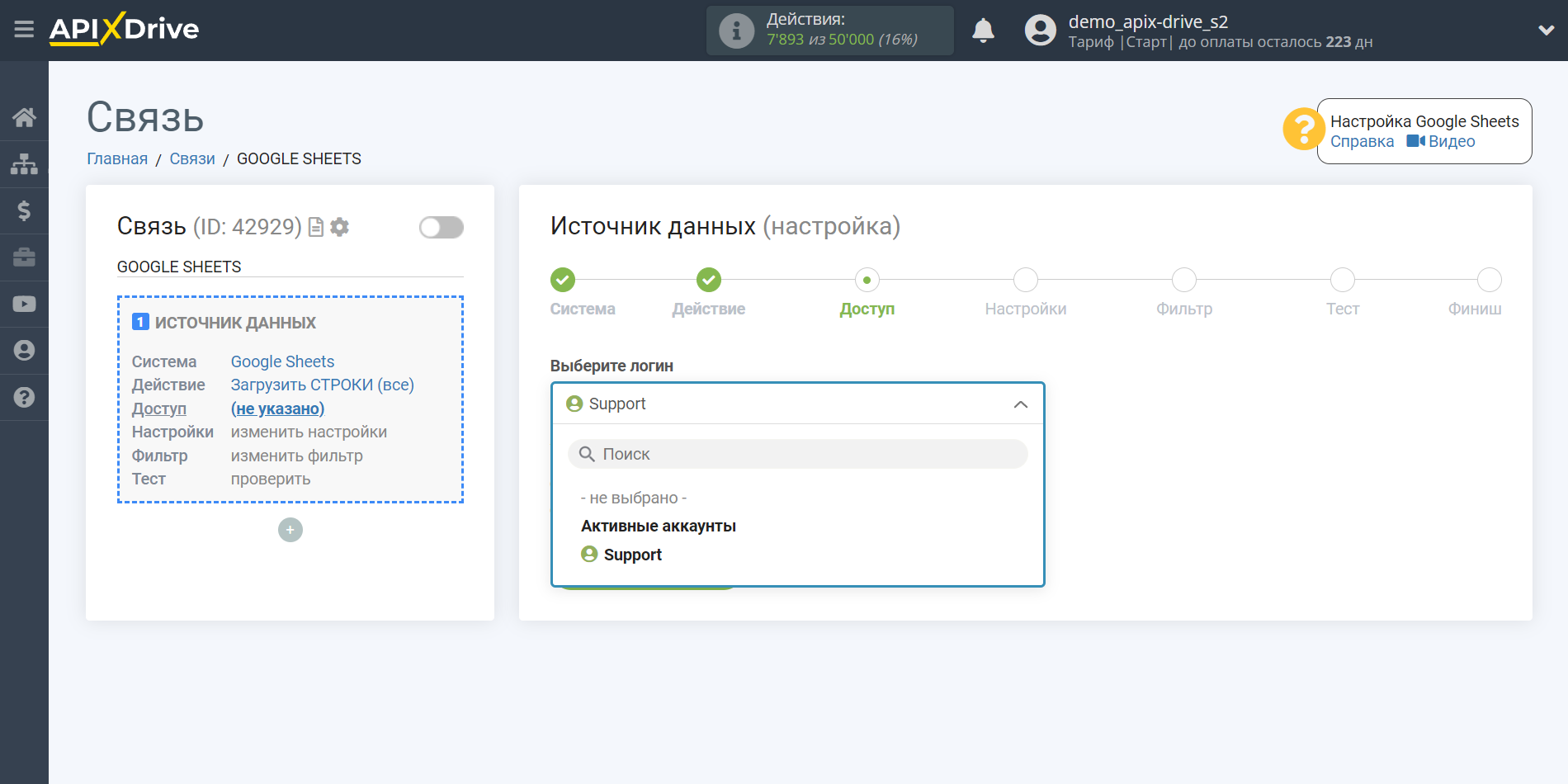Open profile icon in sidebar

tap(24, 351)
